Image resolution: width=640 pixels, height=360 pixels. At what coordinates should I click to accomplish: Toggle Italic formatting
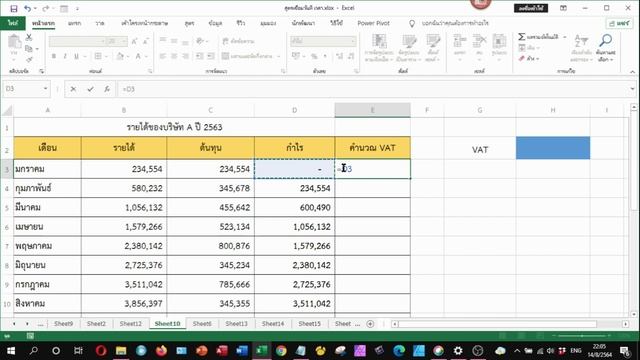pyautogui.click(x=65, y=56)
